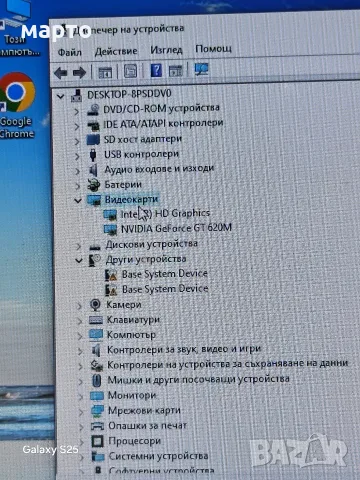Click the show/hide console tree toolbar icon
The height and width of the screenshot is (480, 360).
click(x=105, y=72)
